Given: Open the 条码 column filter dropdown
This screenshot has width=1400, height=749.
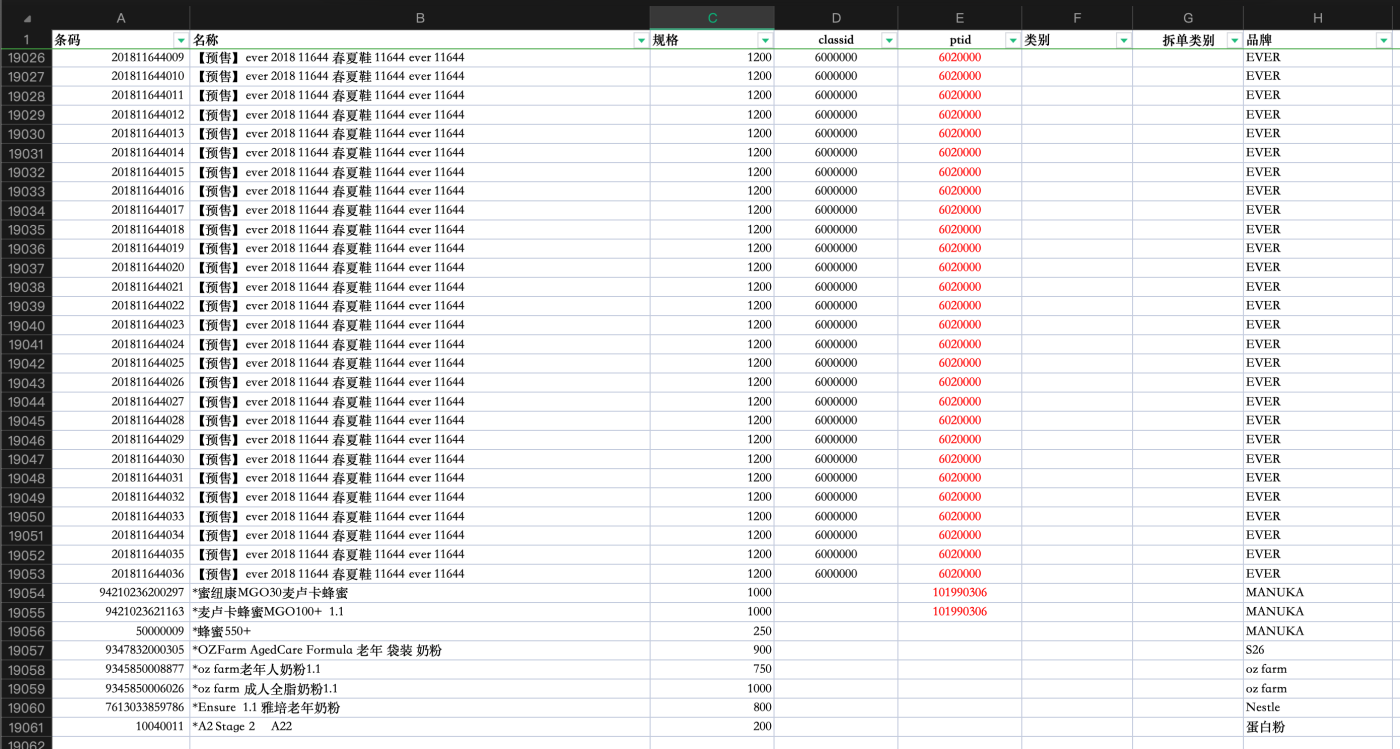Looking at the screenshot, I should 180,40.
